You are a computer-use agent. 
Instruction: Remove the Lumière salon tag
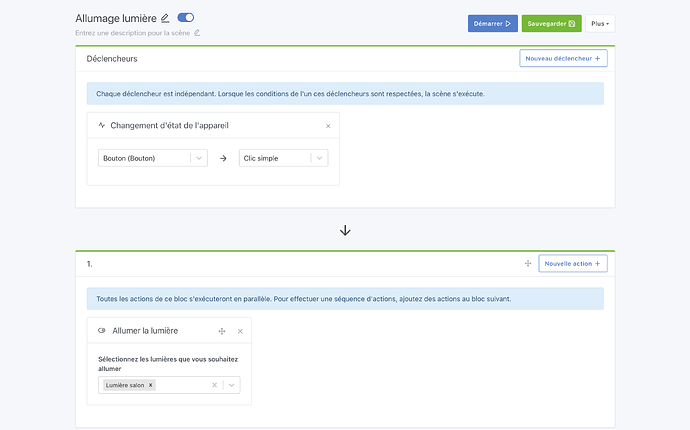(151, 385)
